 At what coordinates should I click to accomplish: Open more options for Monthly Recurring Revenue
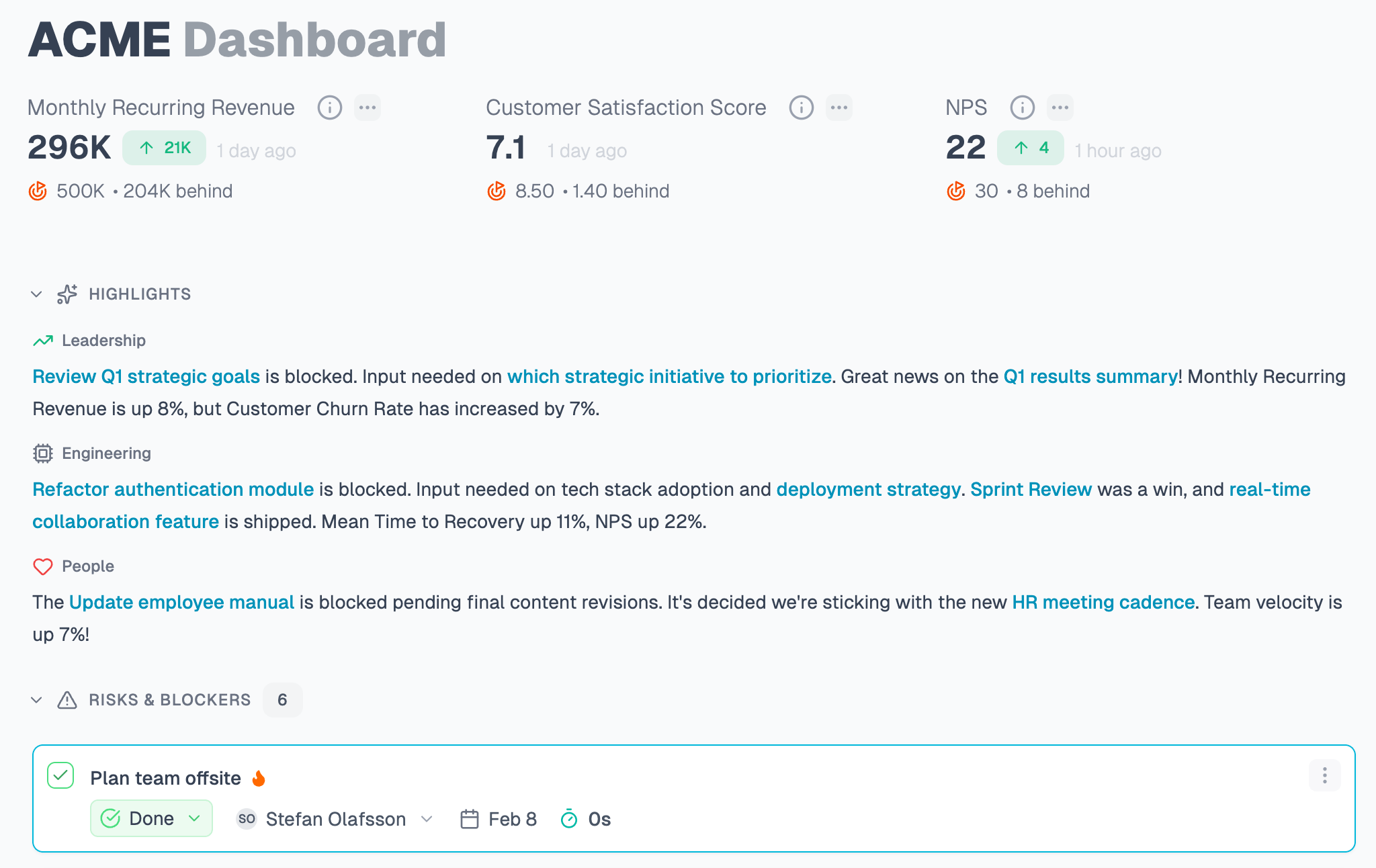tap(368, 107)
